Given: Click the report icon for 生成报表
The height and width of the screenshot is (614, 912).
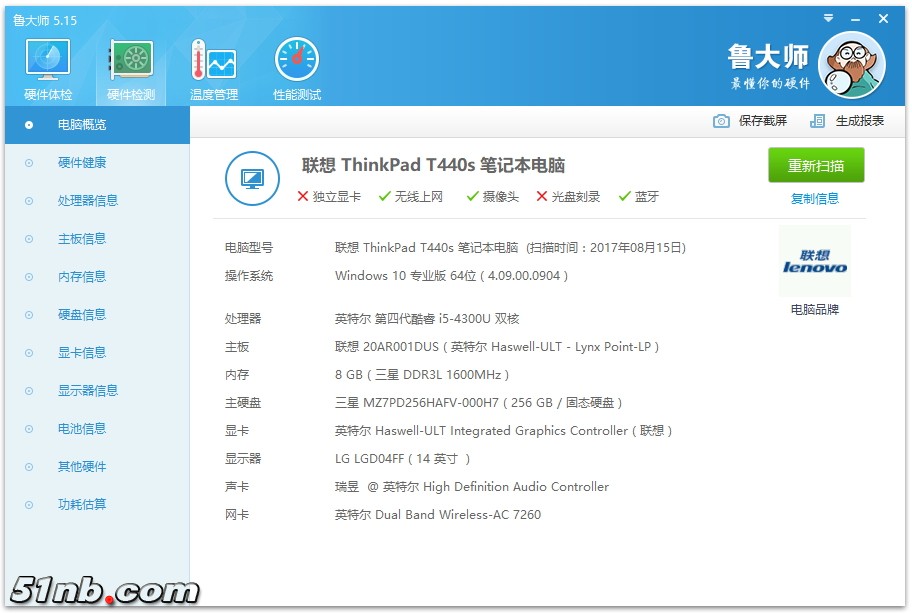Looking at the screenshot, I should point(817,121).
